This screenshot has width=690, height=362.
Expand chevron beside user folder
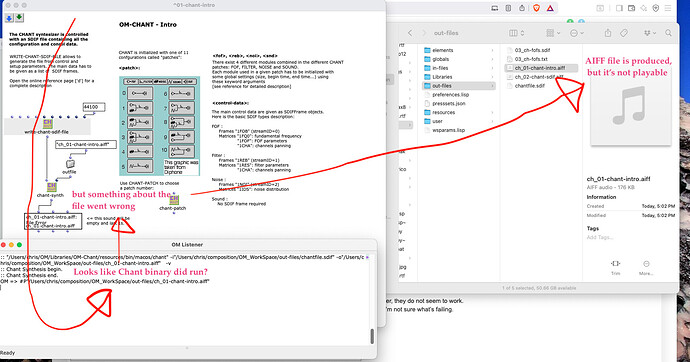(x=492, y=121)
